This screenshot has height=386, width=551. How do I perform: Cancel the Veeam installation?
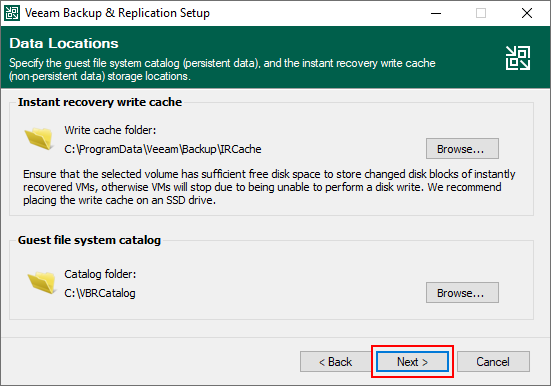[493, 361]
